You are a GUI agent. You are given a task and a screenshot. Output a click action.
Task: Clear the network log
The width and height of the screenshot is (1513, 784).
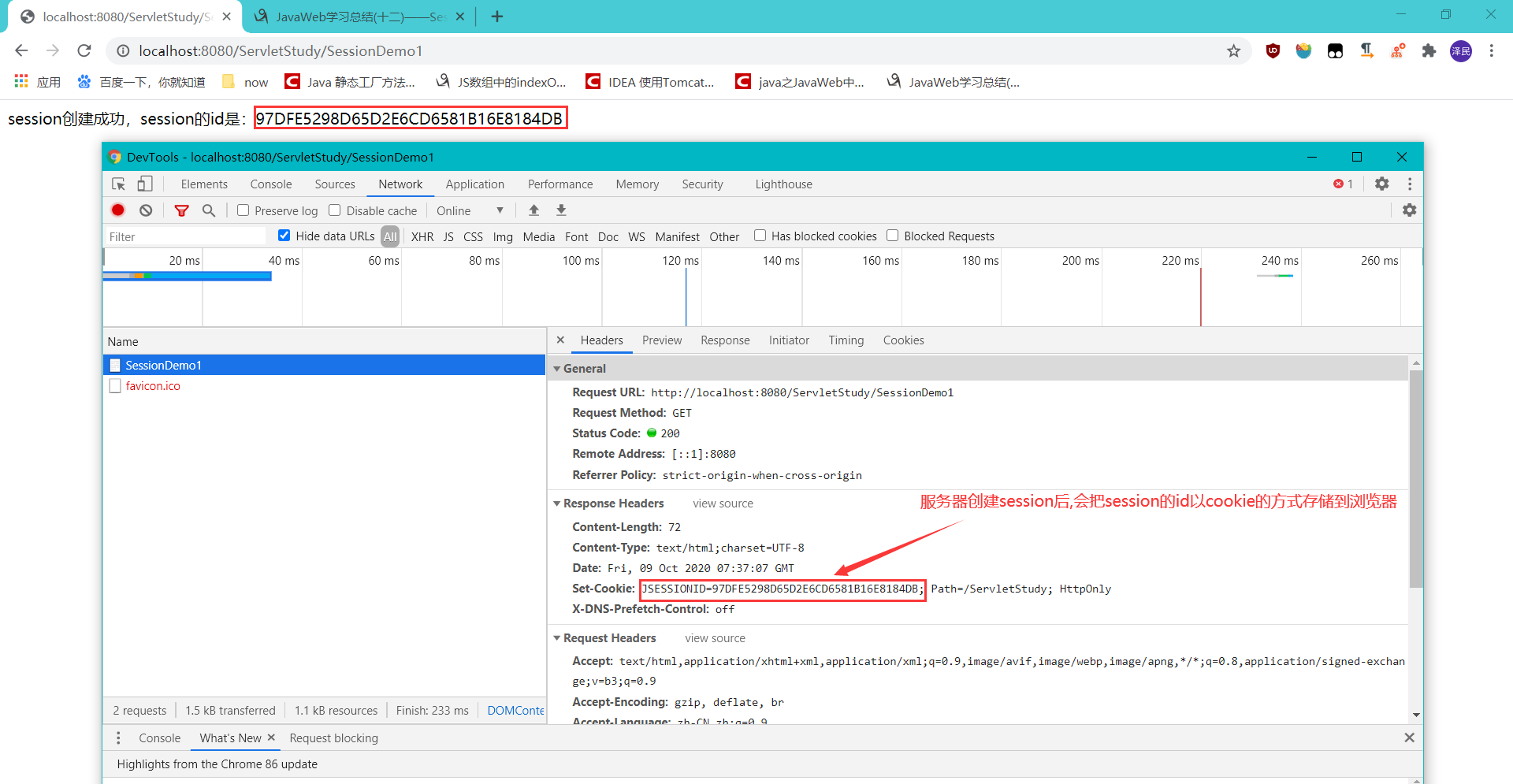pos(146,210)
